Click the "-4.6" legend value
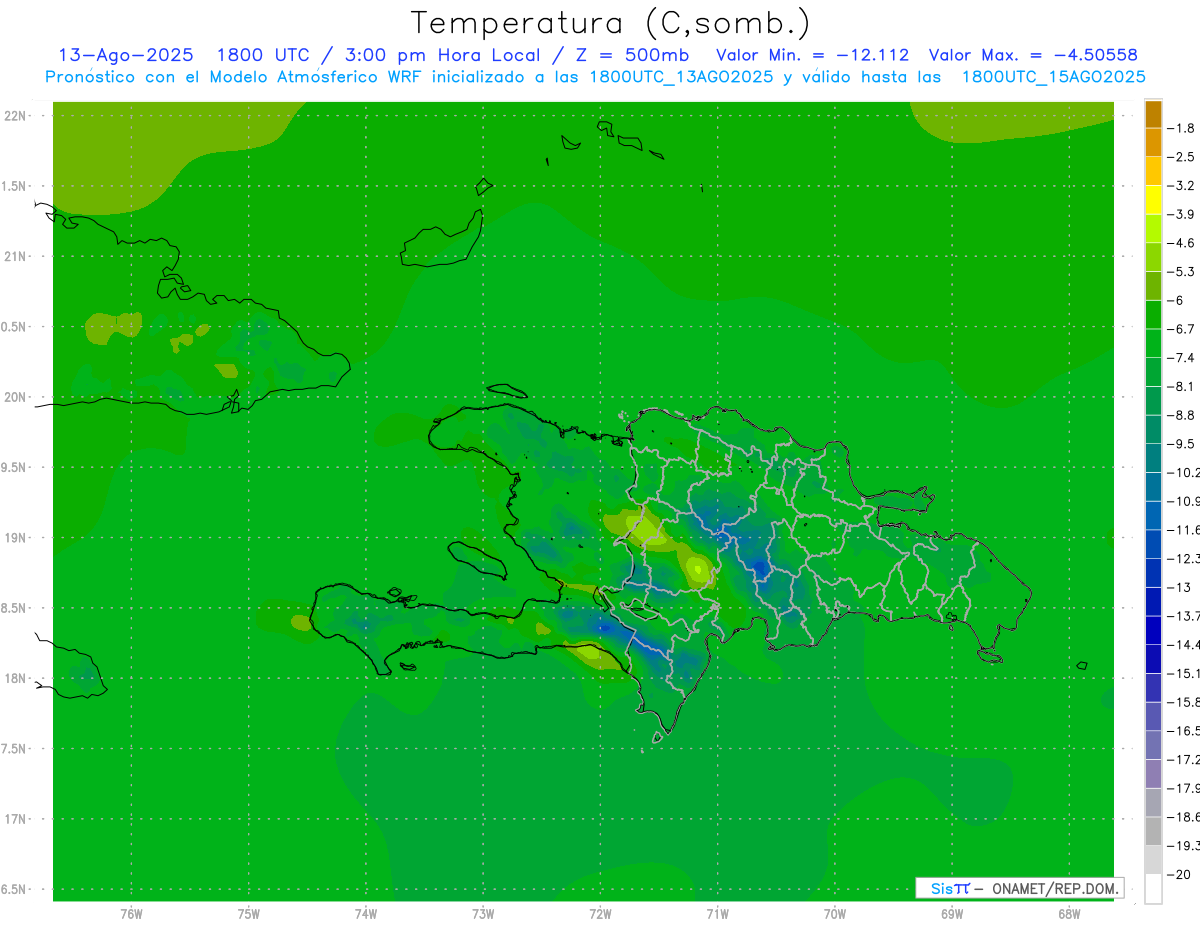1200x927 pixels. click(x=1182, y=243)
